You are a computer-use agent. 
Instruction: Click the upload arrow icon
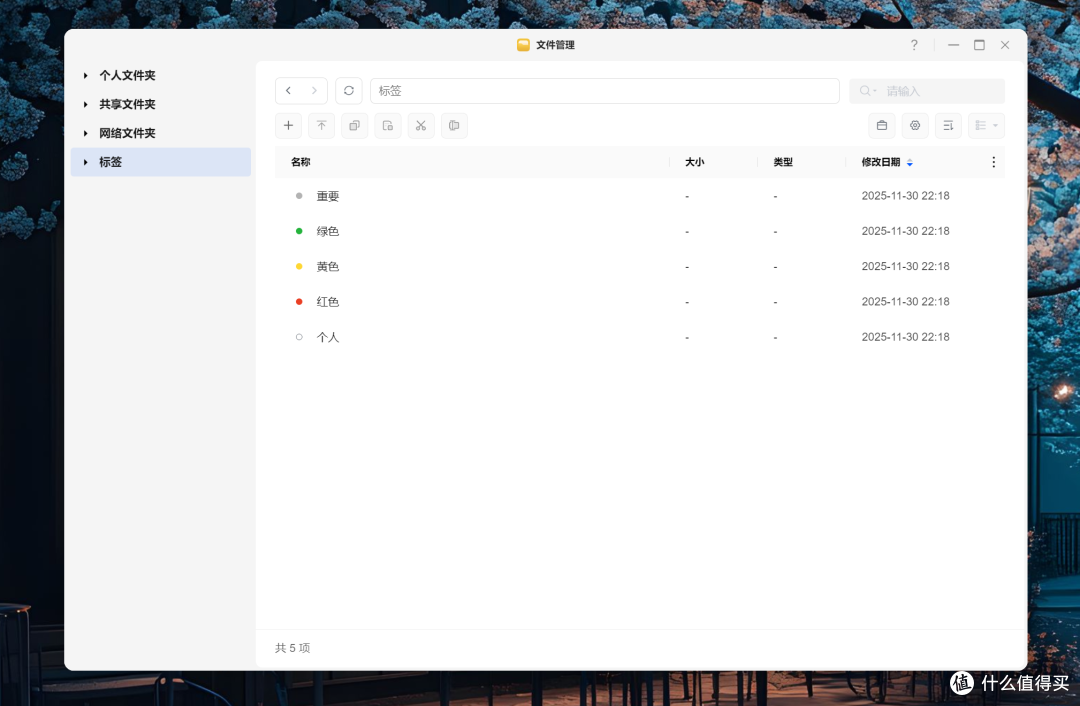322,125
